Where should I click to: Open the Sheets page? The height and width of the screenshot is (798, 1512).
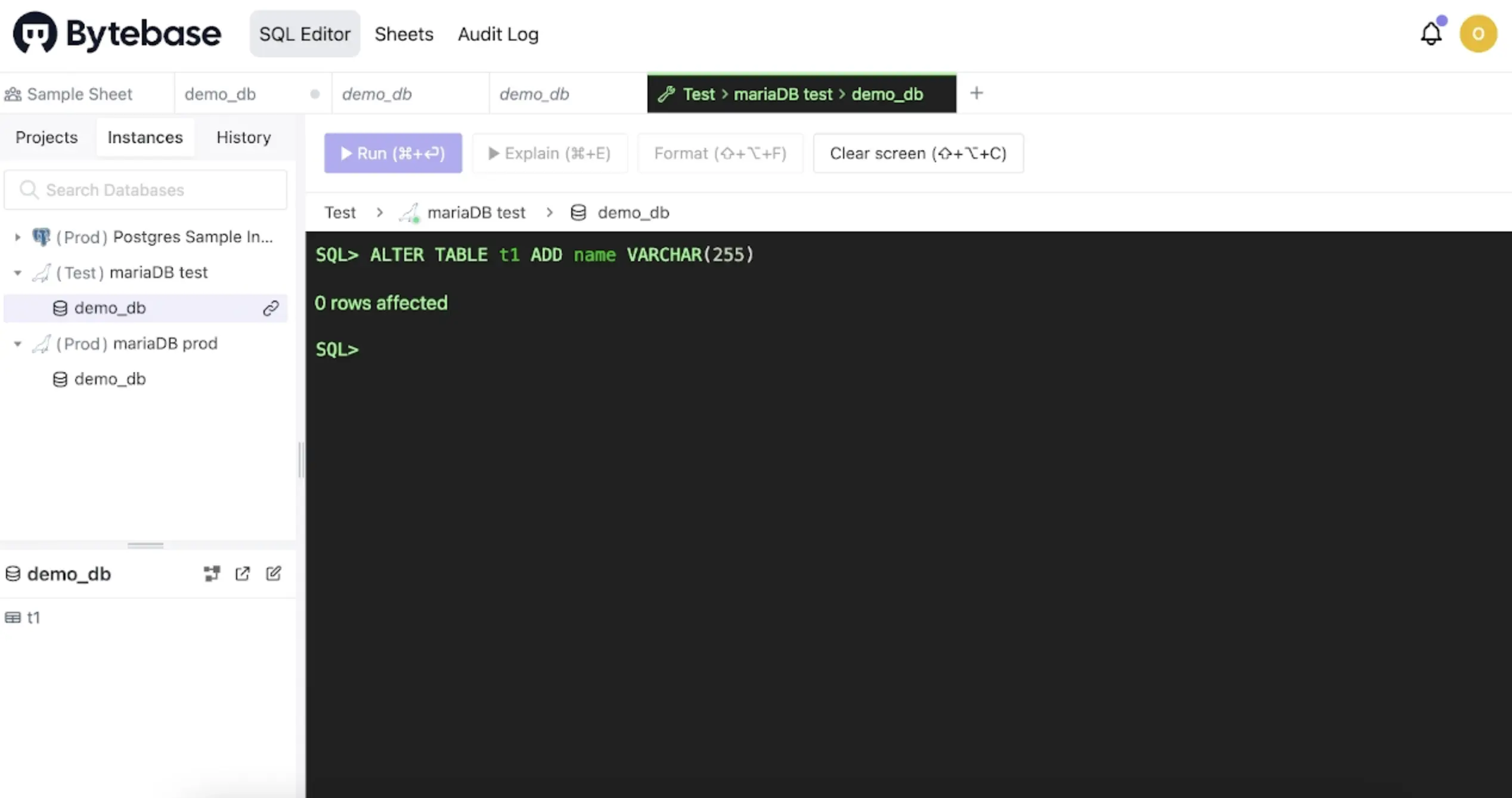pos(404,33)
